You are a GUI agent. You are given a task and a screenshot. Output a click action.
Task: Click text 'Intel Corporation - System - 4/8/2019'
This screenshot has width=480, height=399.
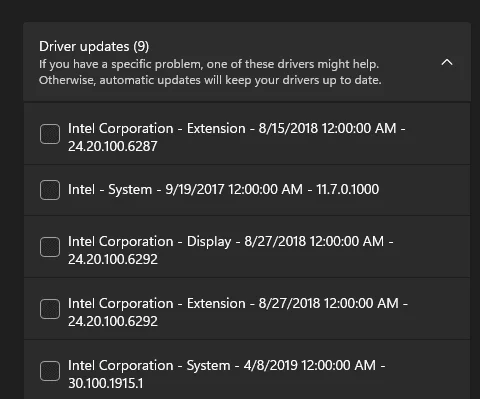tap(183, 365)
